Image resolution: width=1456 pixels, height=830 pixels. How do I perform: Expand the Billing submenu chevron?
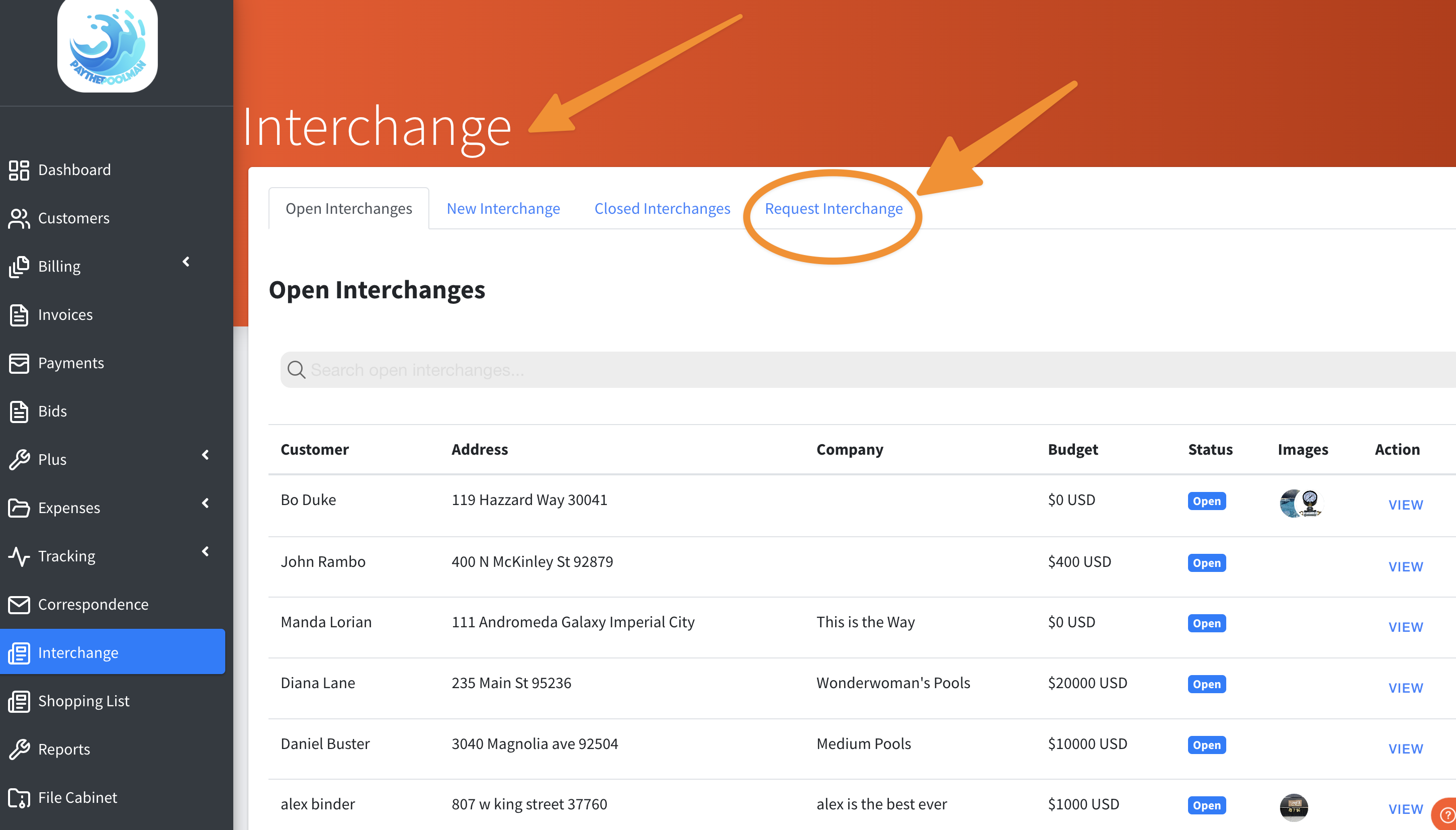pyautogui.click(x=186, y=262)
